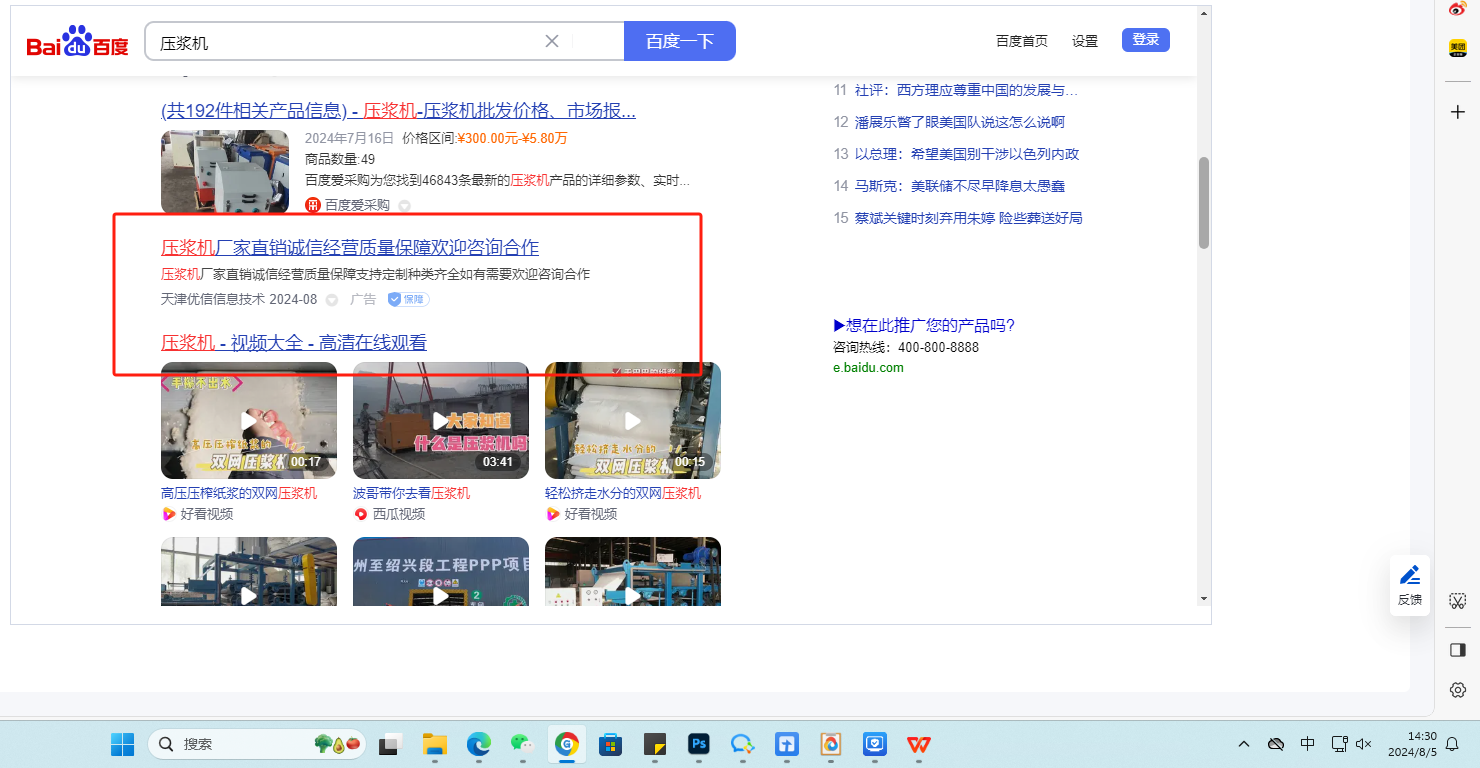Click the 百度一下 search button
The image size is (1480, 768).
[x=679, y=41]
